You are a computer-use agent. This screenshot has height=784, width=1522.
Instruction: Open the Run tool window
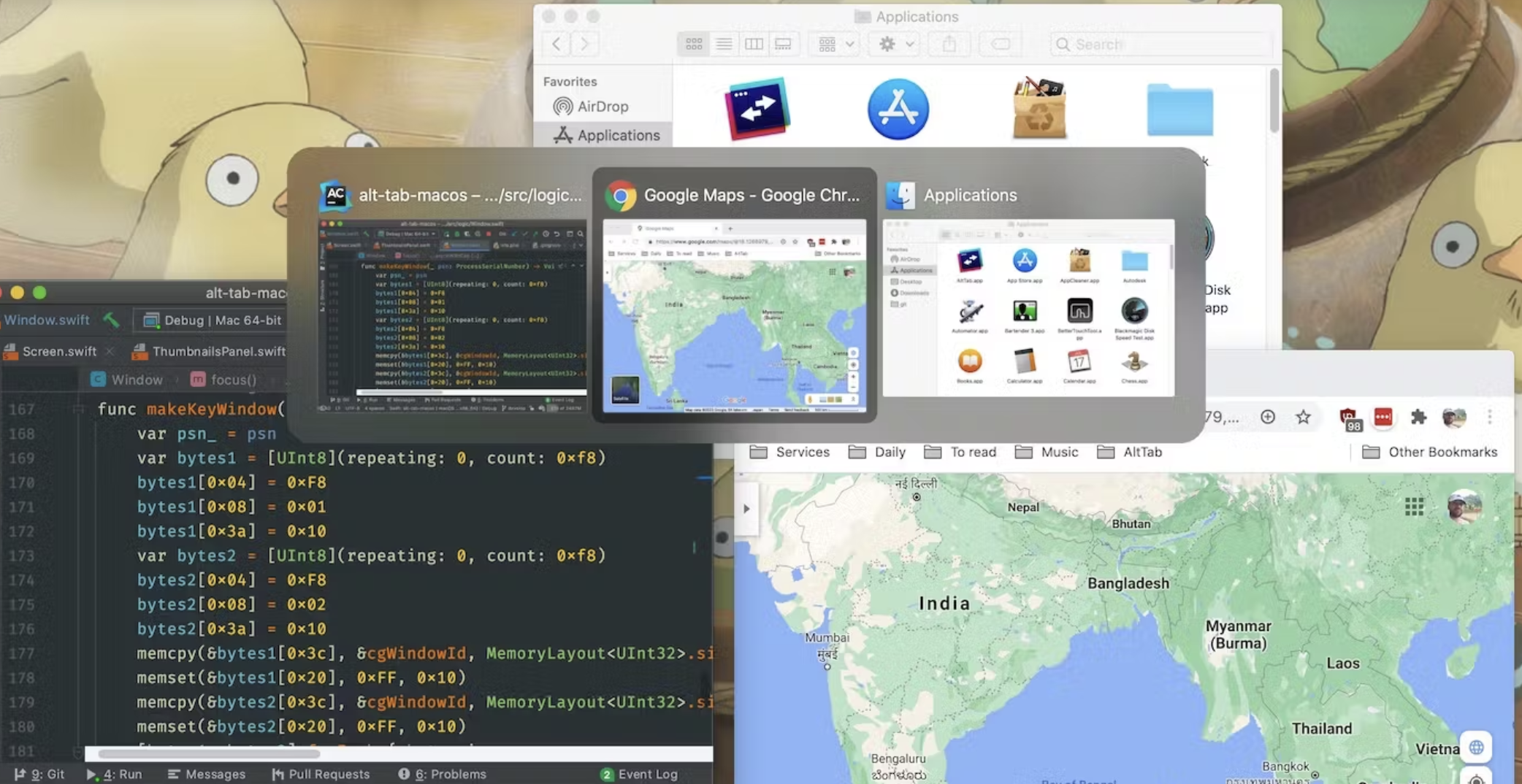coord(115,774)
